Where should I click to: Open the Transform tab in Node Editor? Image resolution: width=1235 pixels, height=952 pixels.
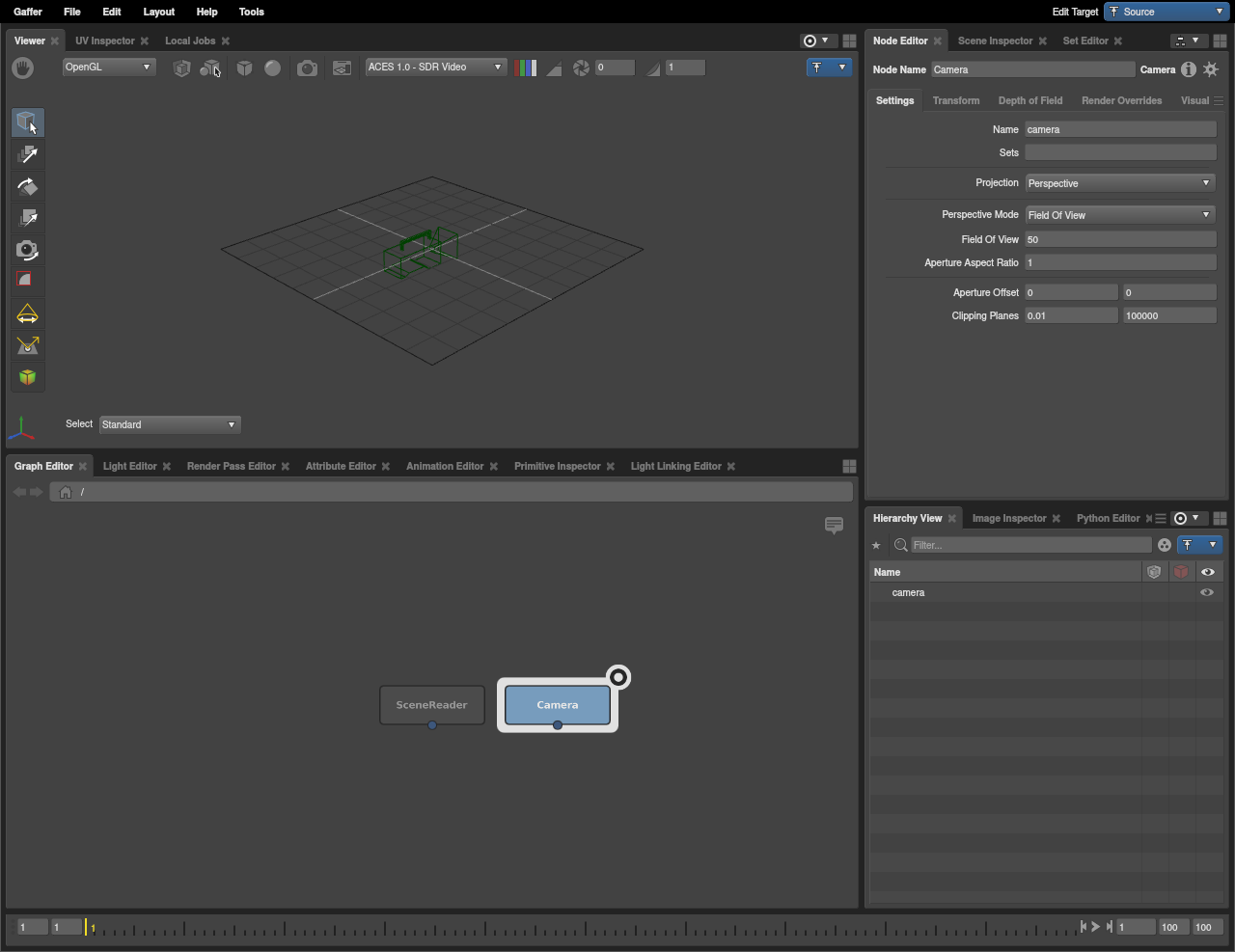click(956, 100)
